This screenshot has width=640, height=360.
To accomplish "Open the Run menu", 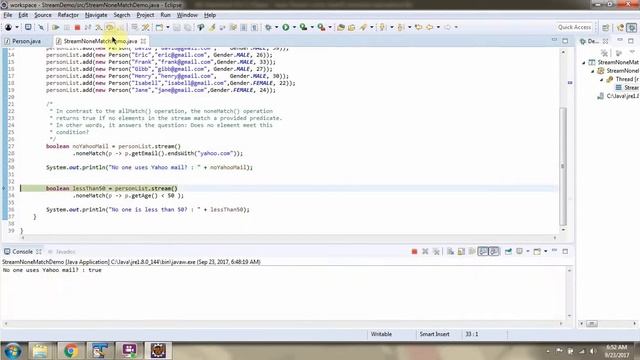I will 165,15.
